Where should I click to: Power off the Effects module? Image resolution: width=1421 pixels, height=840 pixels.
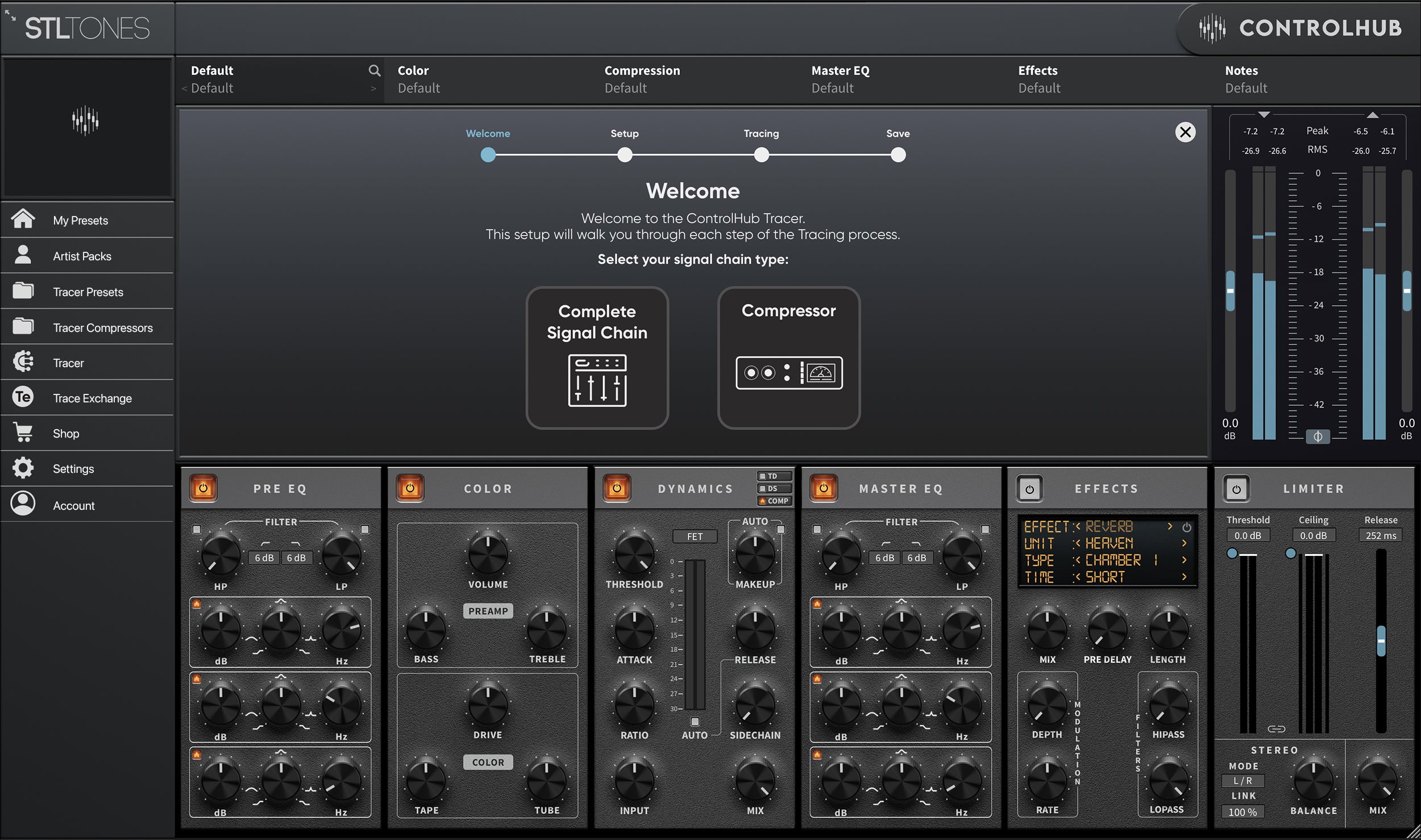(1031, 488)
